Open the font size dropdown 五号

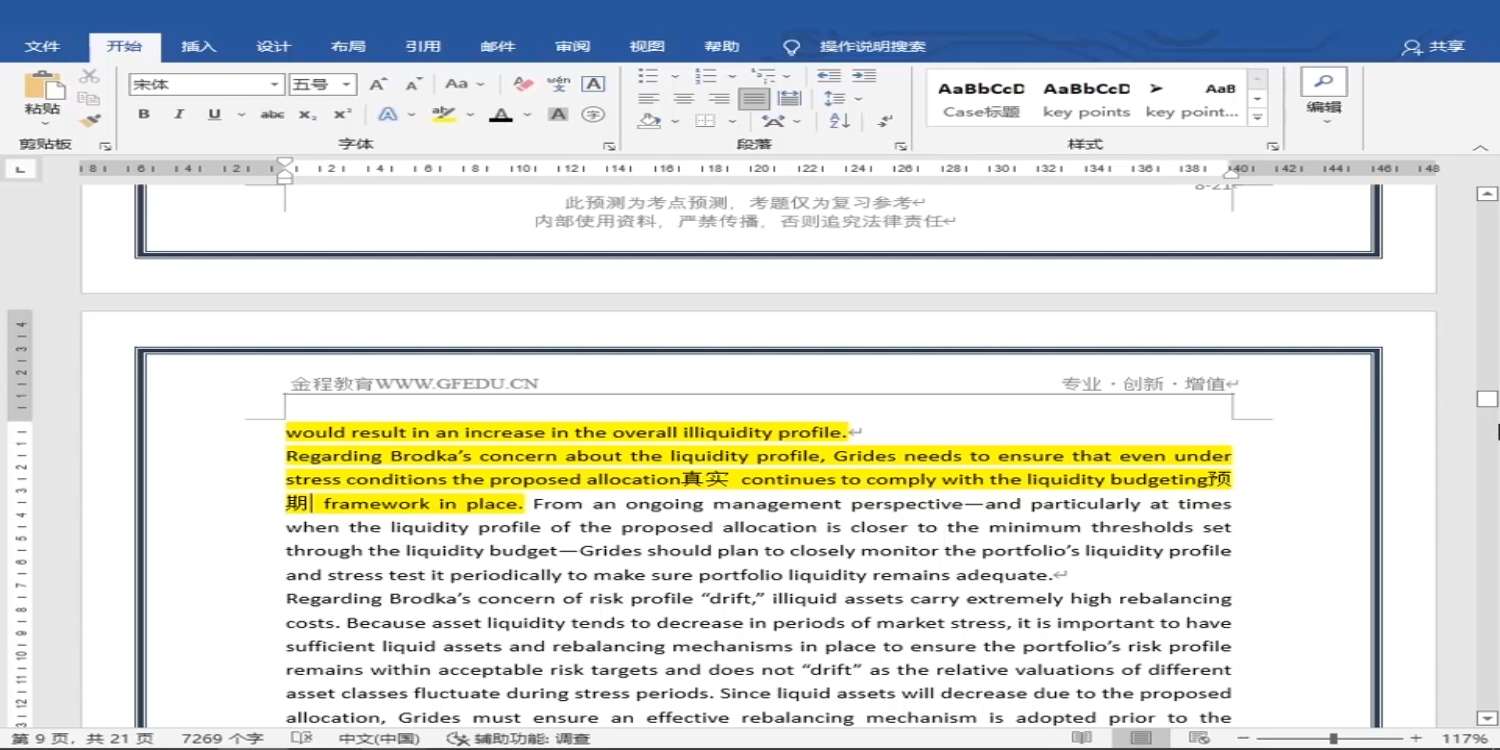(x=346, y=85)
